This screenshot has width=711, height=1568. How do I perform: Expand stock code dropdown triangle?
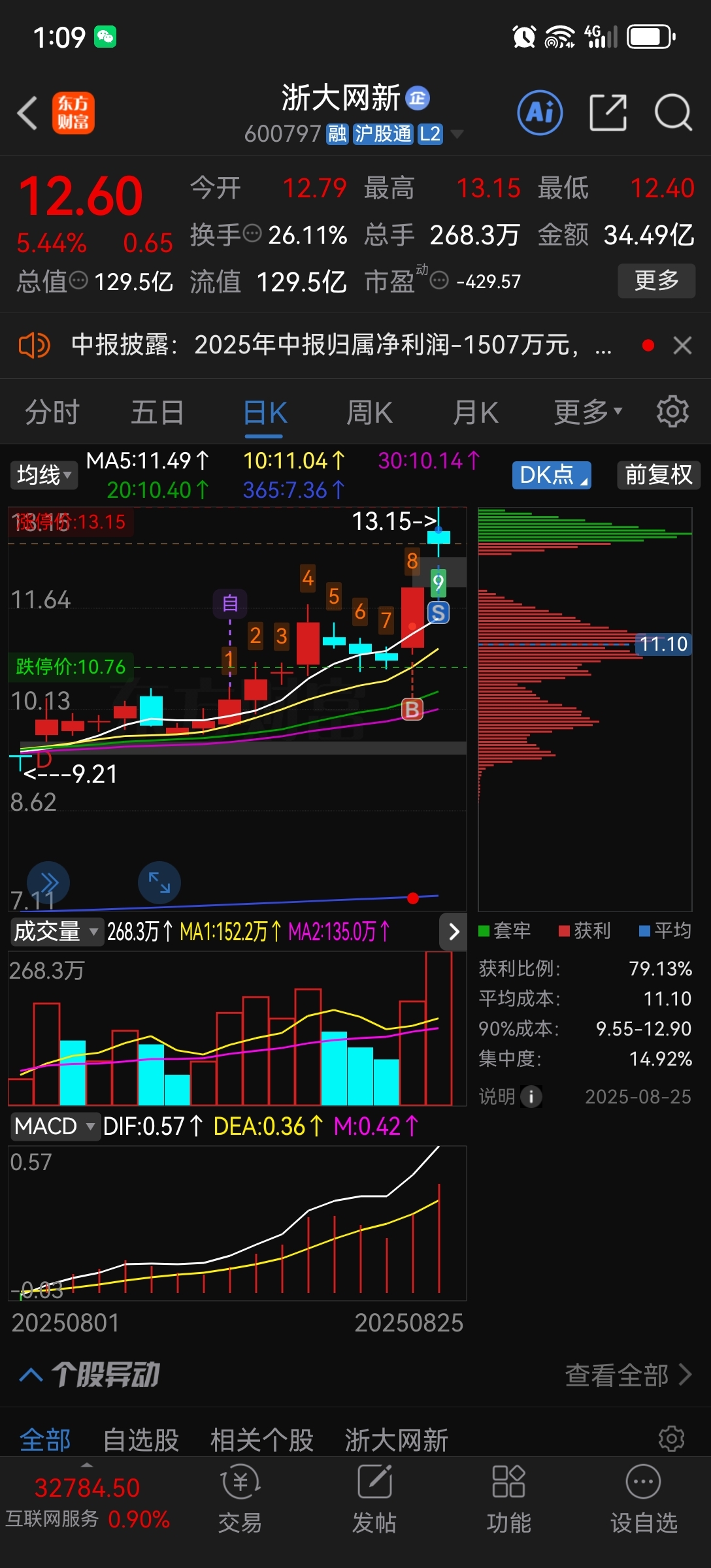tap(457, 134)
